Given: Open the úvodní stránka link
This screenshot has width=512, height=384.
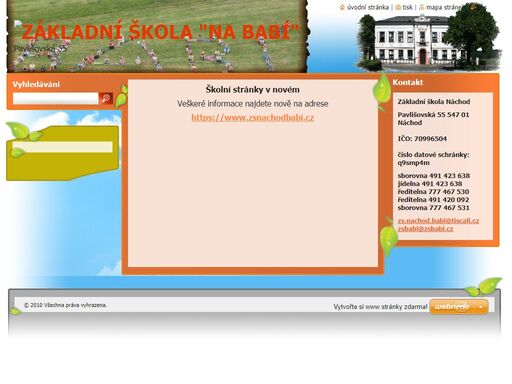Looking at the screenshot, I should (x=368, y=7).
